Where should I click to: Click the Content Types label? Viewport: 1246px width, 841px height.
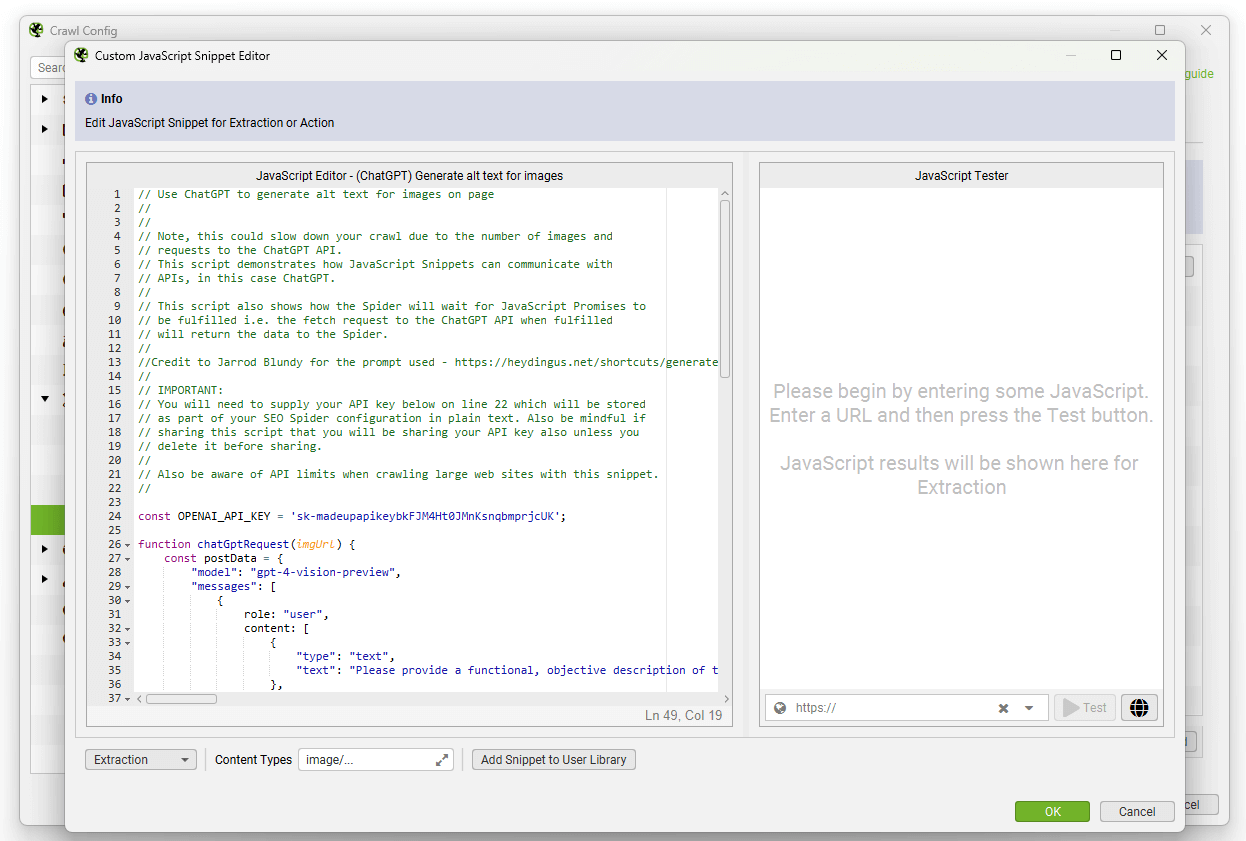[x=253, y=760]
